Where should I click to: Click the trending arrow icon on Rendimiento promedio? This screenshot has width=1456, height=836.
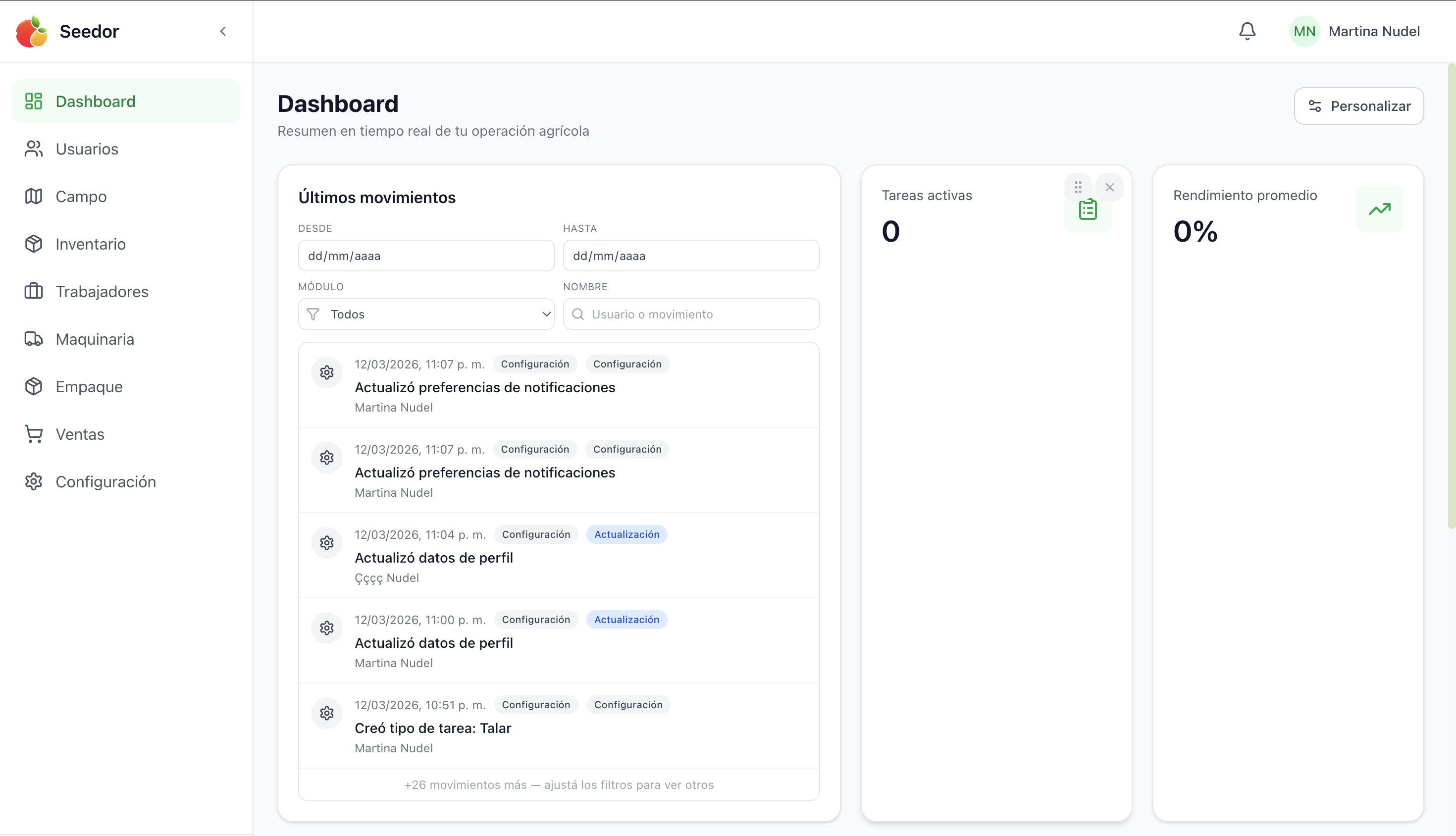tap(1379, 209)
